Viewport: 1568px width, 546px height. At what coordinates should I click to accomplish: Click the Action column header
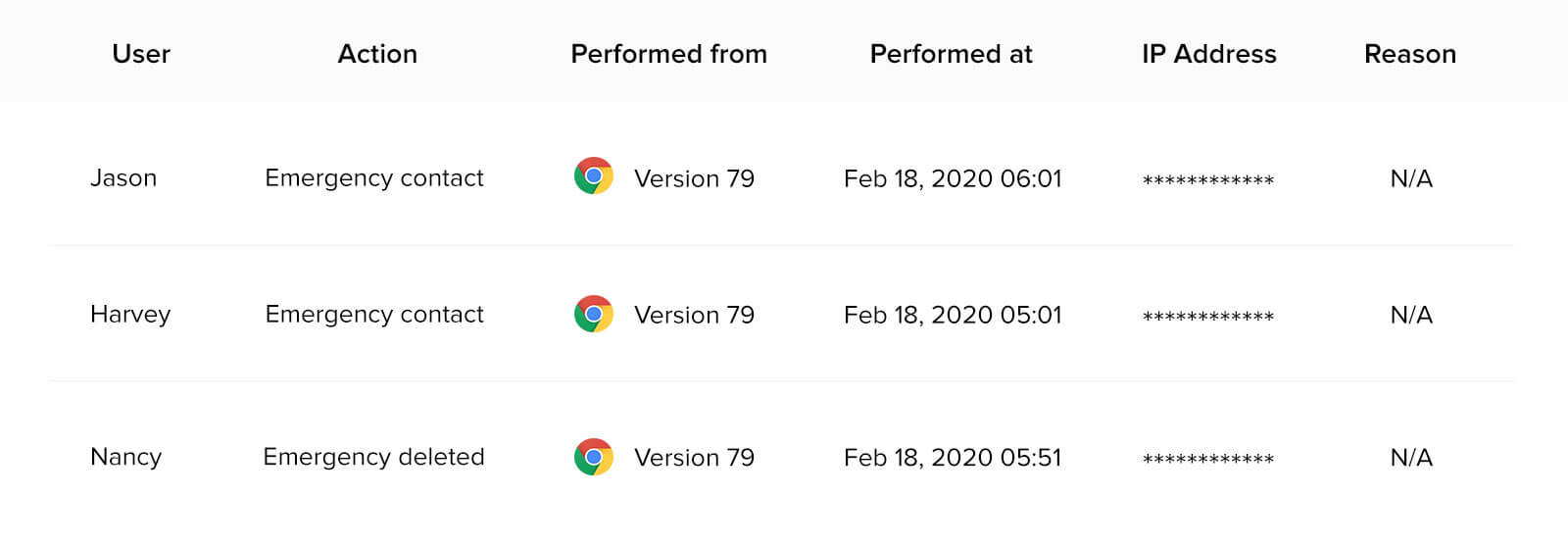[377, 54]
